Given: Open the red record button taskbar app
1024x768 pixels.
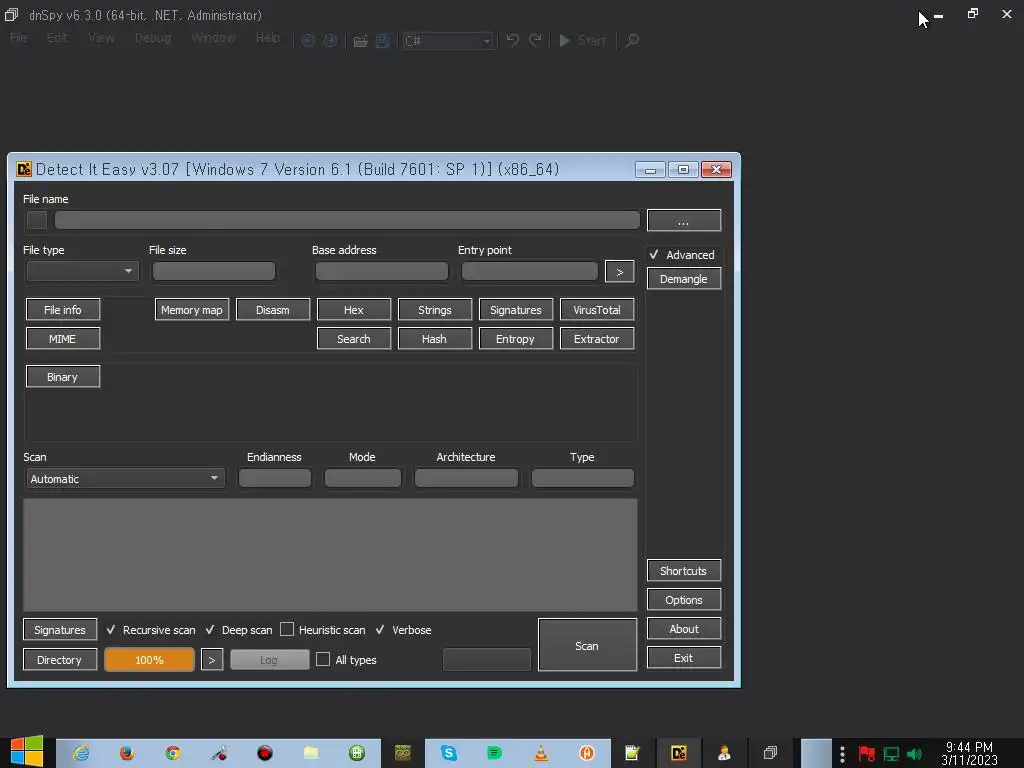Looking at the screenshot, I should click(264, 753).
